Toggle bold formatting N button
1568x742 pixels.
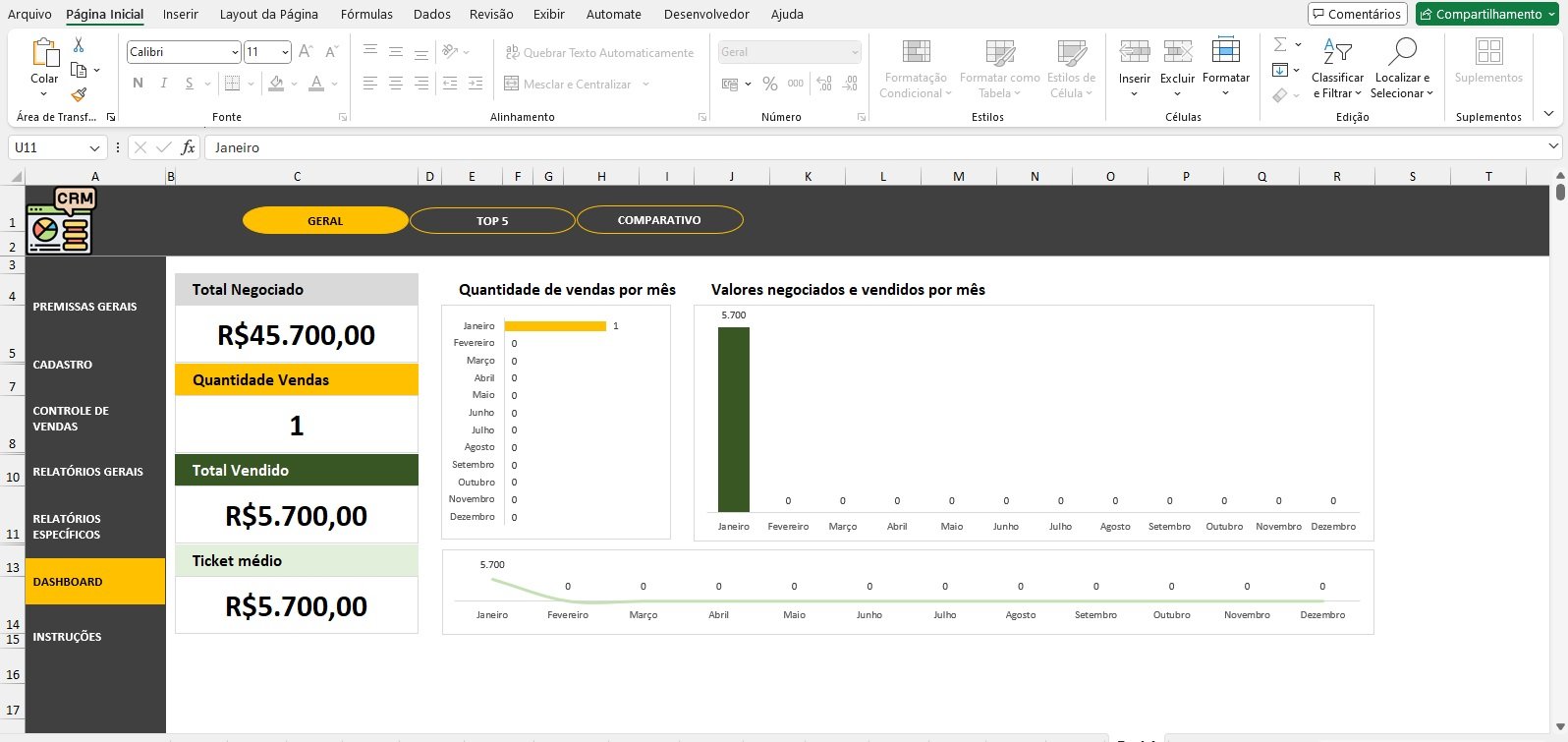tap(138, 84)
